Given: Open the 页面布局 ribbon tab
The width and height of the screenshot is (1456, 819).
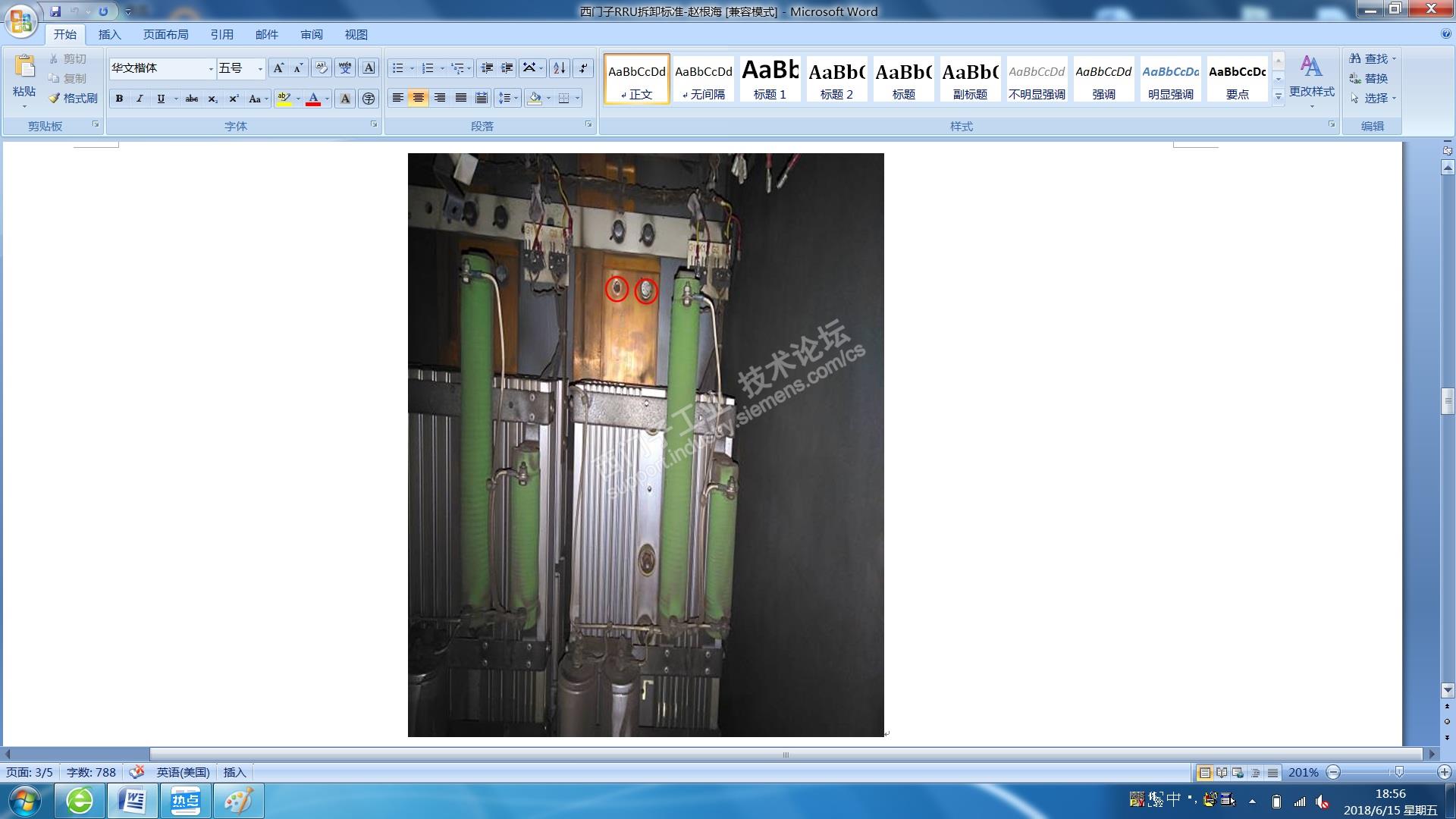Looking at the screenshot, I should click(x=165, y=35).
